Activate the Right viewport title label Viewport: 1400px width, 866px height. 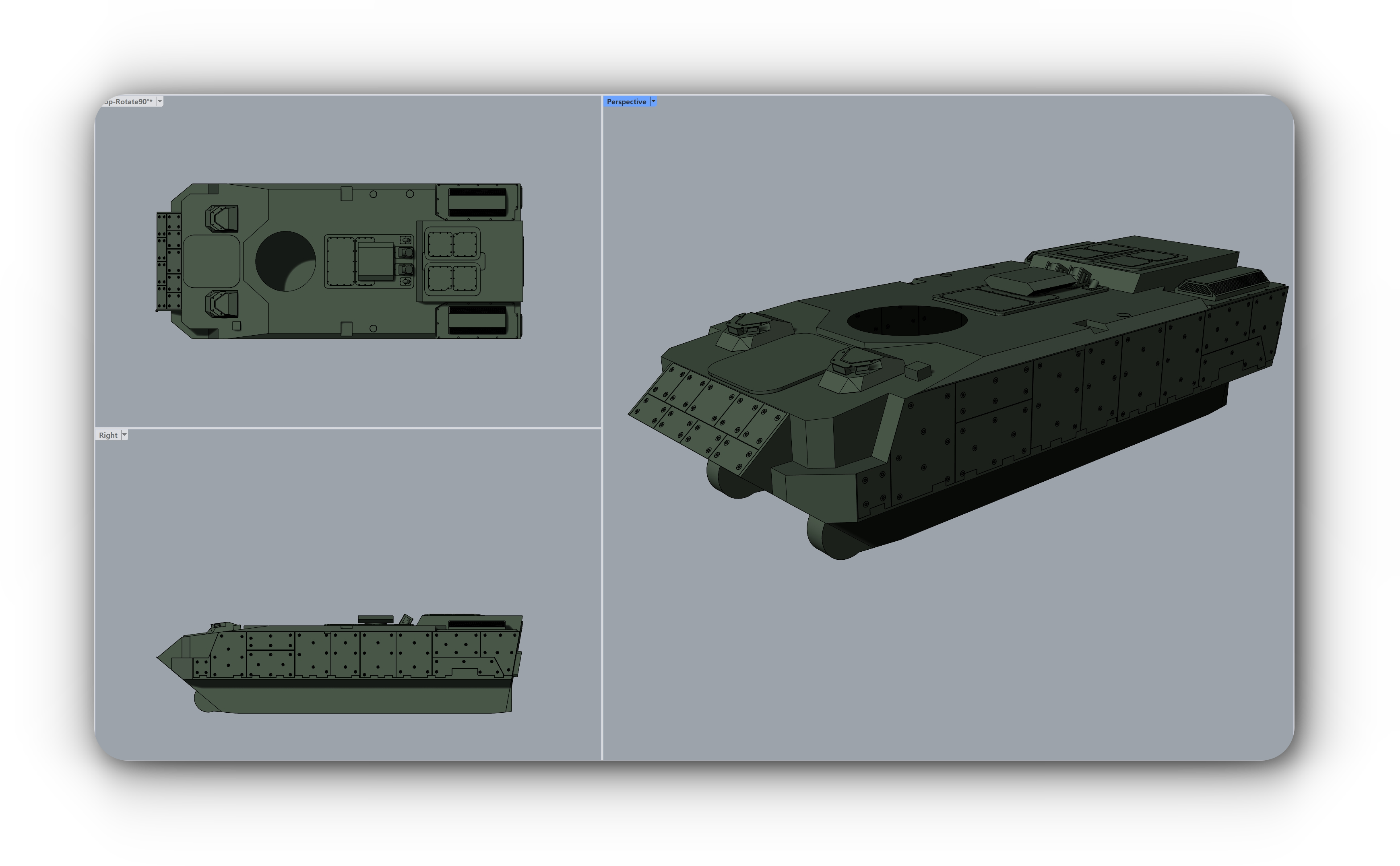coord(108,435)
